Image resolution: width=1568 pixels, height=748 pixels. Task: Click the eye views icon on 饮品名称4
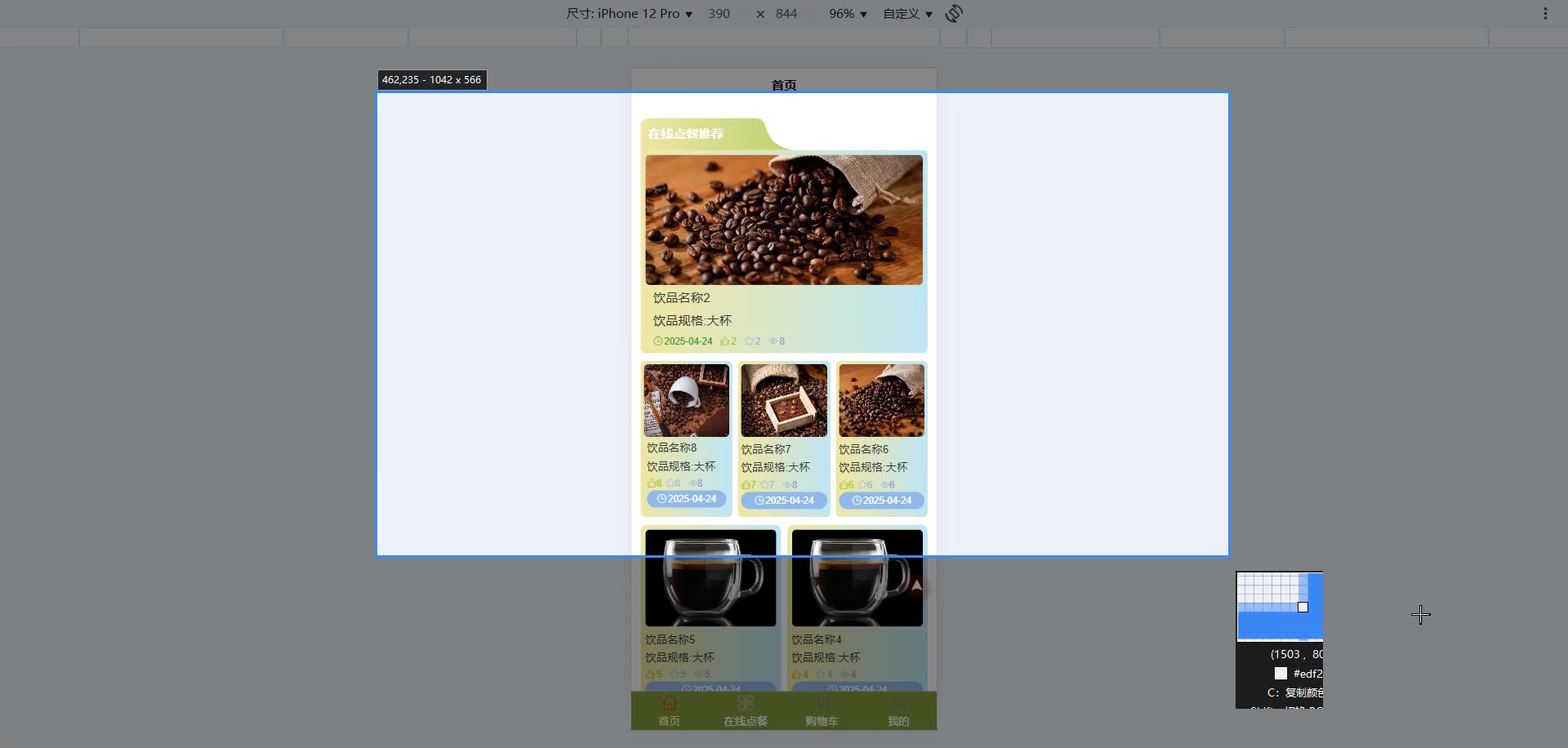click(x=845, y=675)
